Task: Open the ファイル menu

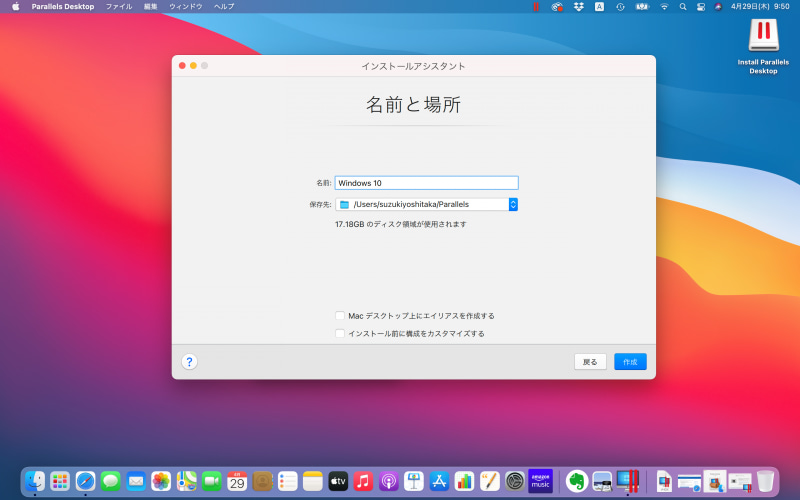Action: point(119,7)
